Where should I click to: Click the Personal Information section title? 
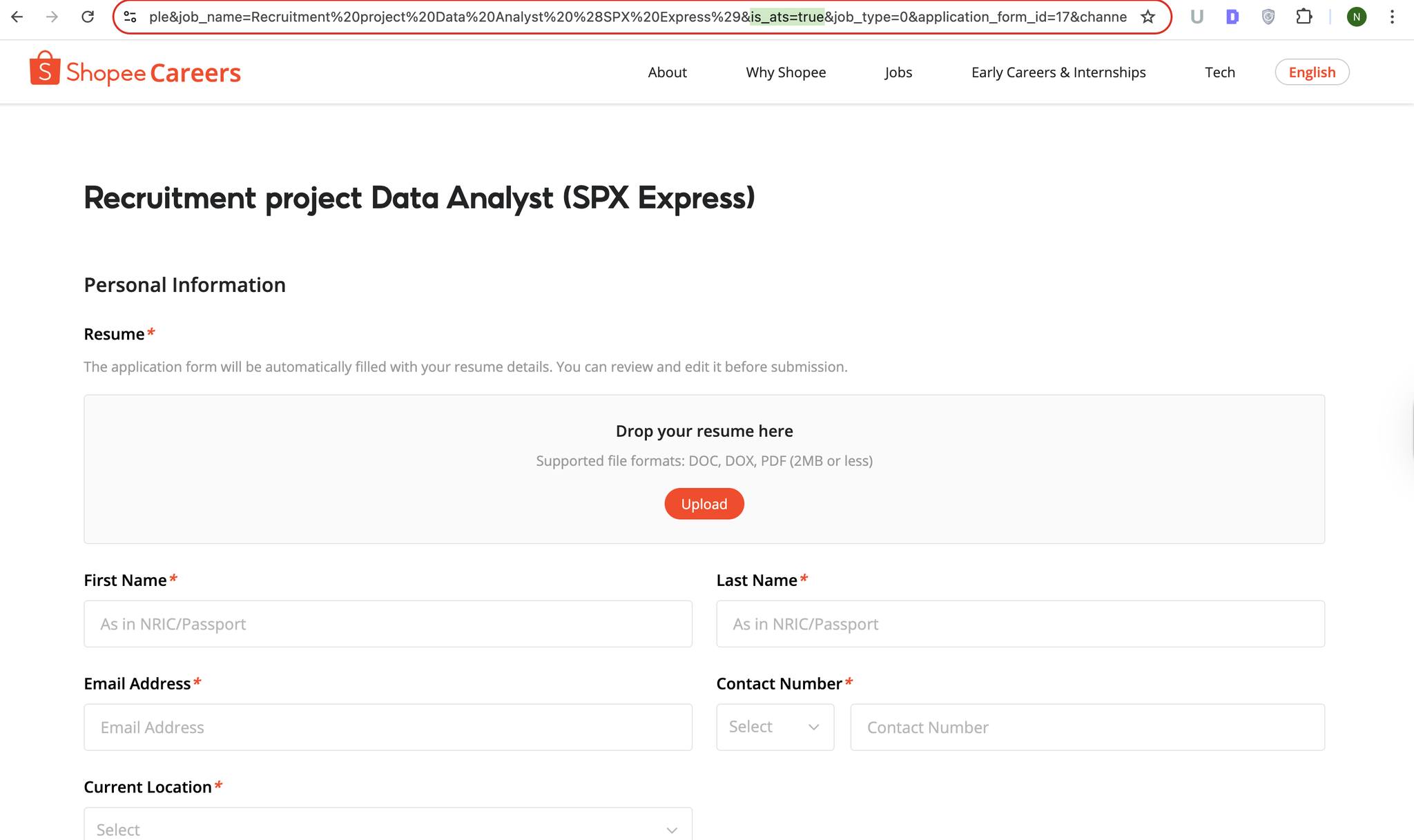[184, 285]
